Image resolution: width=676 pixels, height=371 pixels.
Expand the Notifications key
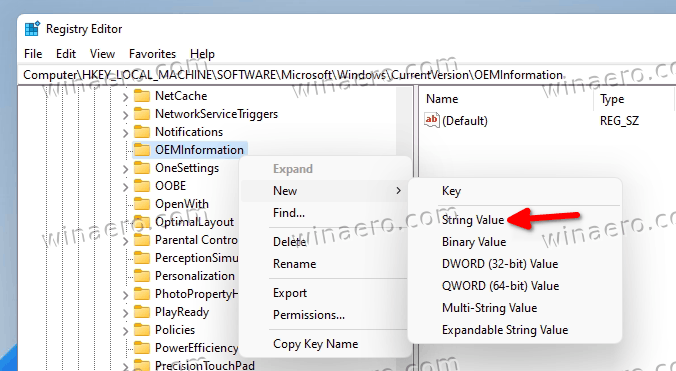tap(125, 133)
